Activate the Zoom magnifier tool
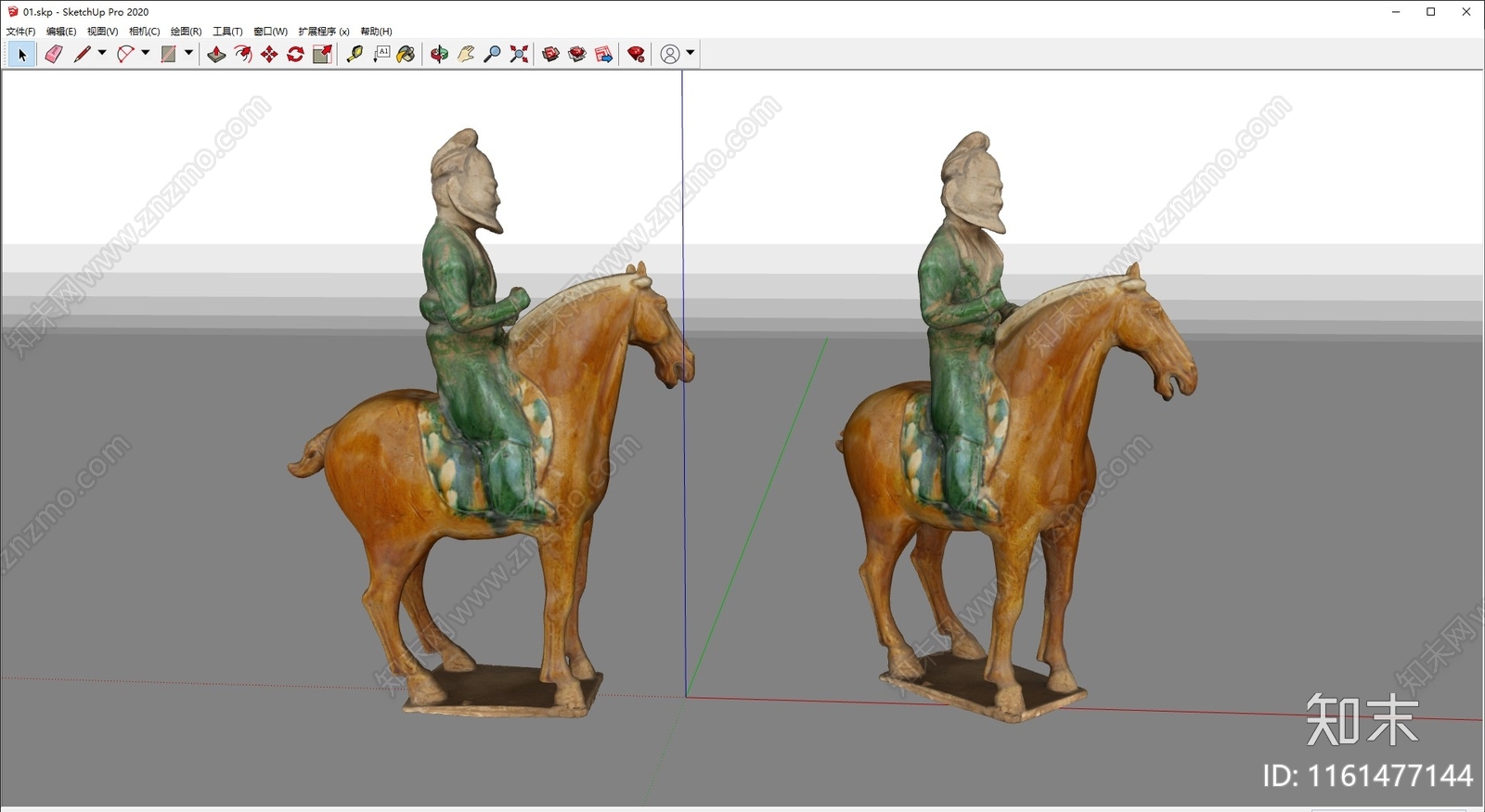Image resolution: width=1485 pixels, height=812 pixels. coord(492,55)
